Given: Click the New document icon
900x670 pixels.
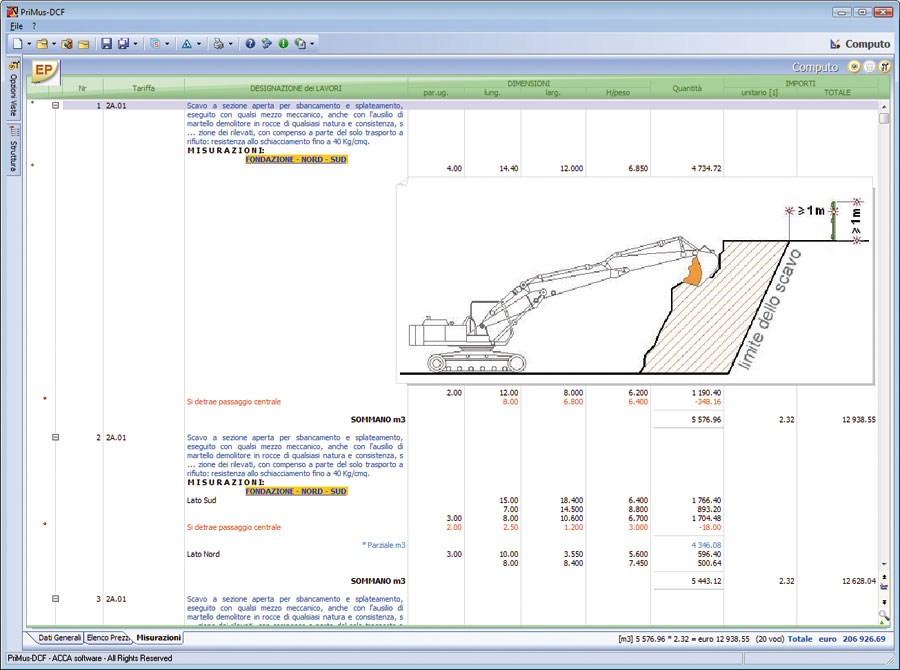Looking at the screenshot, I should [18, 44].
